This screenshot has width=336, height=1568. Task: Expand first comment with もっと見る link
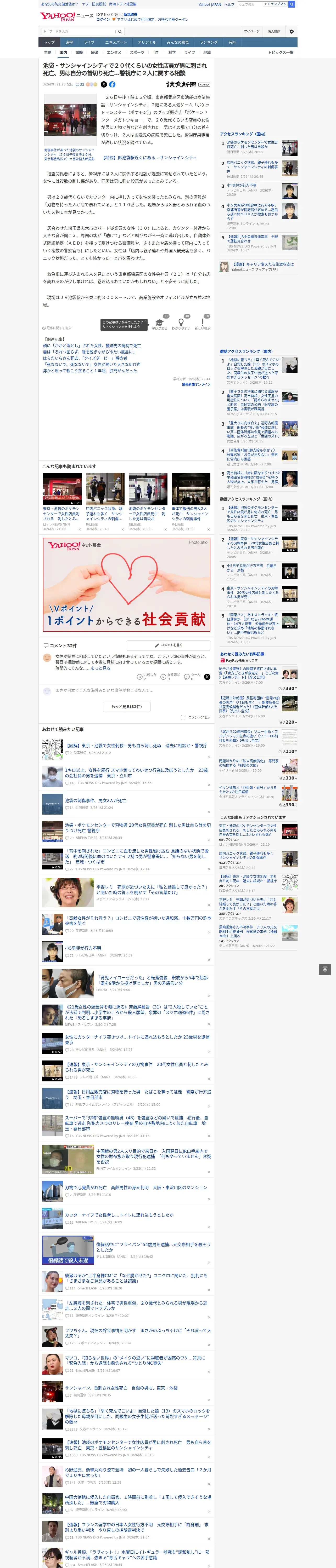tap(101, 668)
